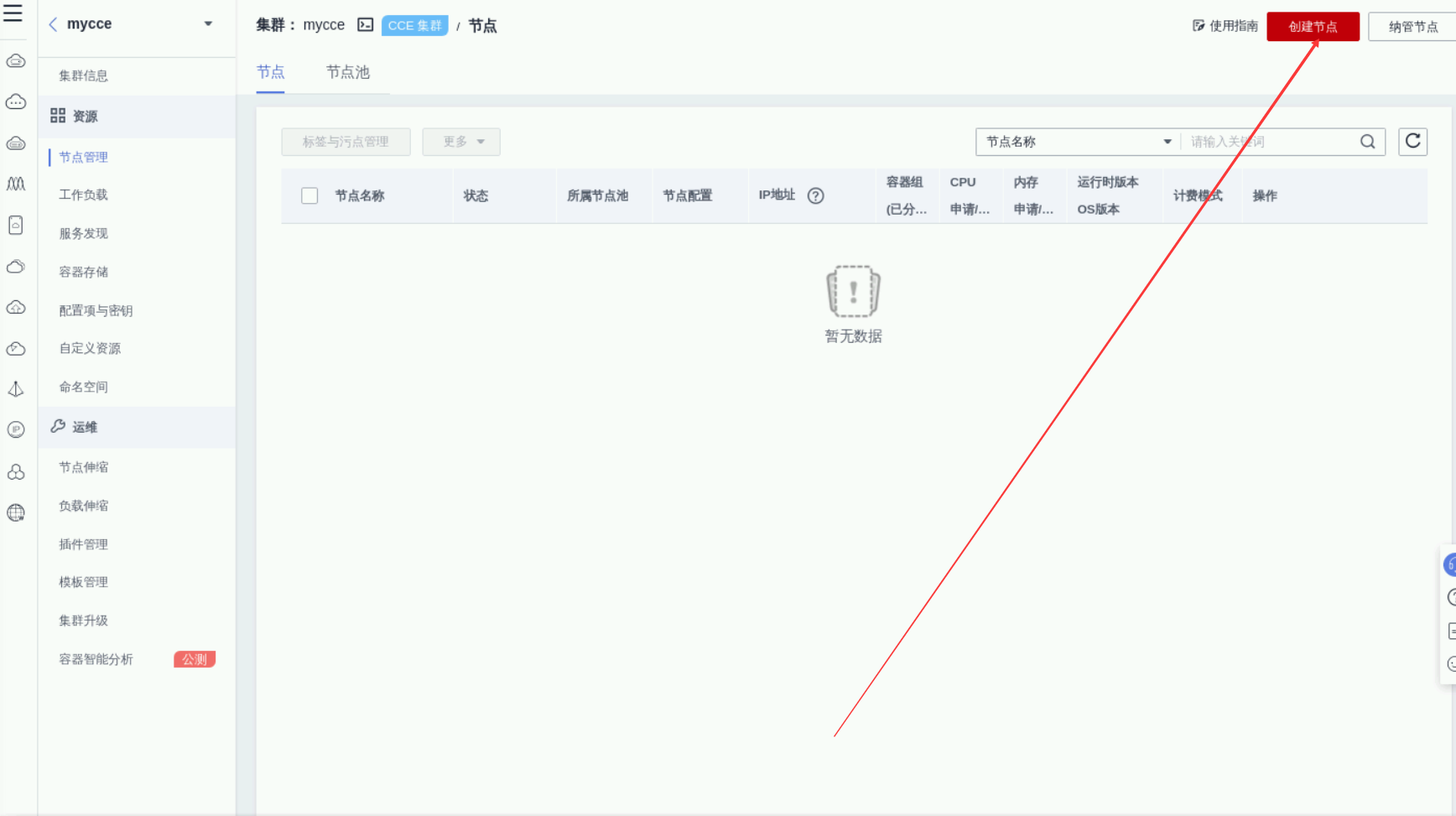Open the hamburger main menu

coord(13,13)
